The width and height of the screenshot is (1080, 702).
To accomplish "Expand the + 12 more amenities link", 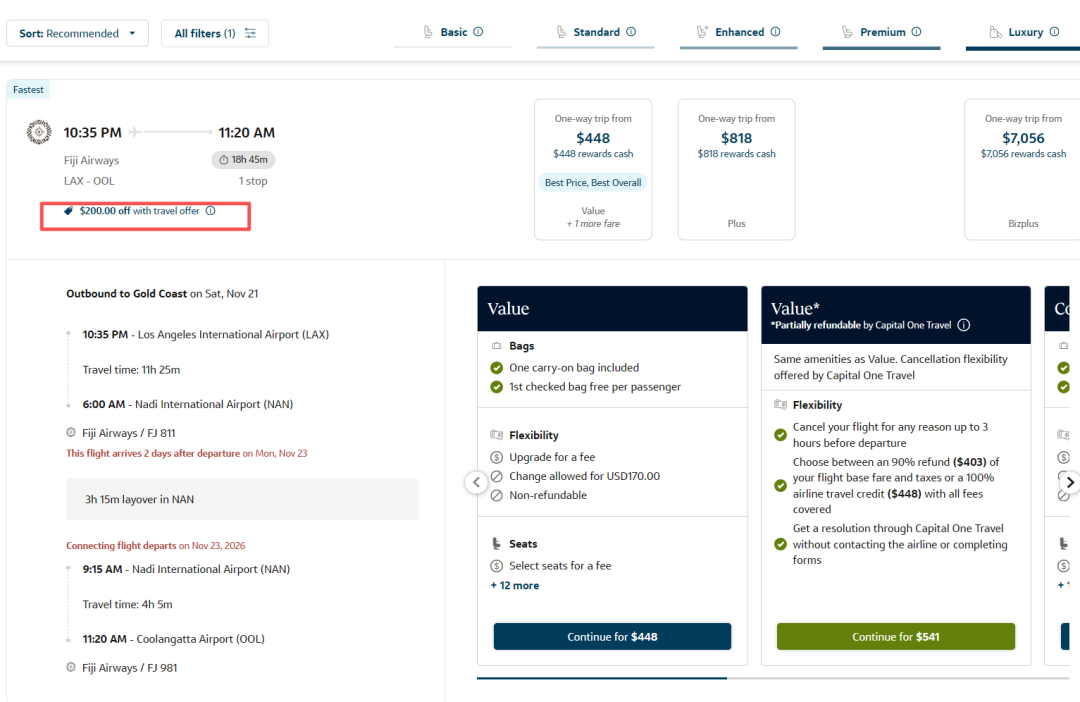I will 515,586.
